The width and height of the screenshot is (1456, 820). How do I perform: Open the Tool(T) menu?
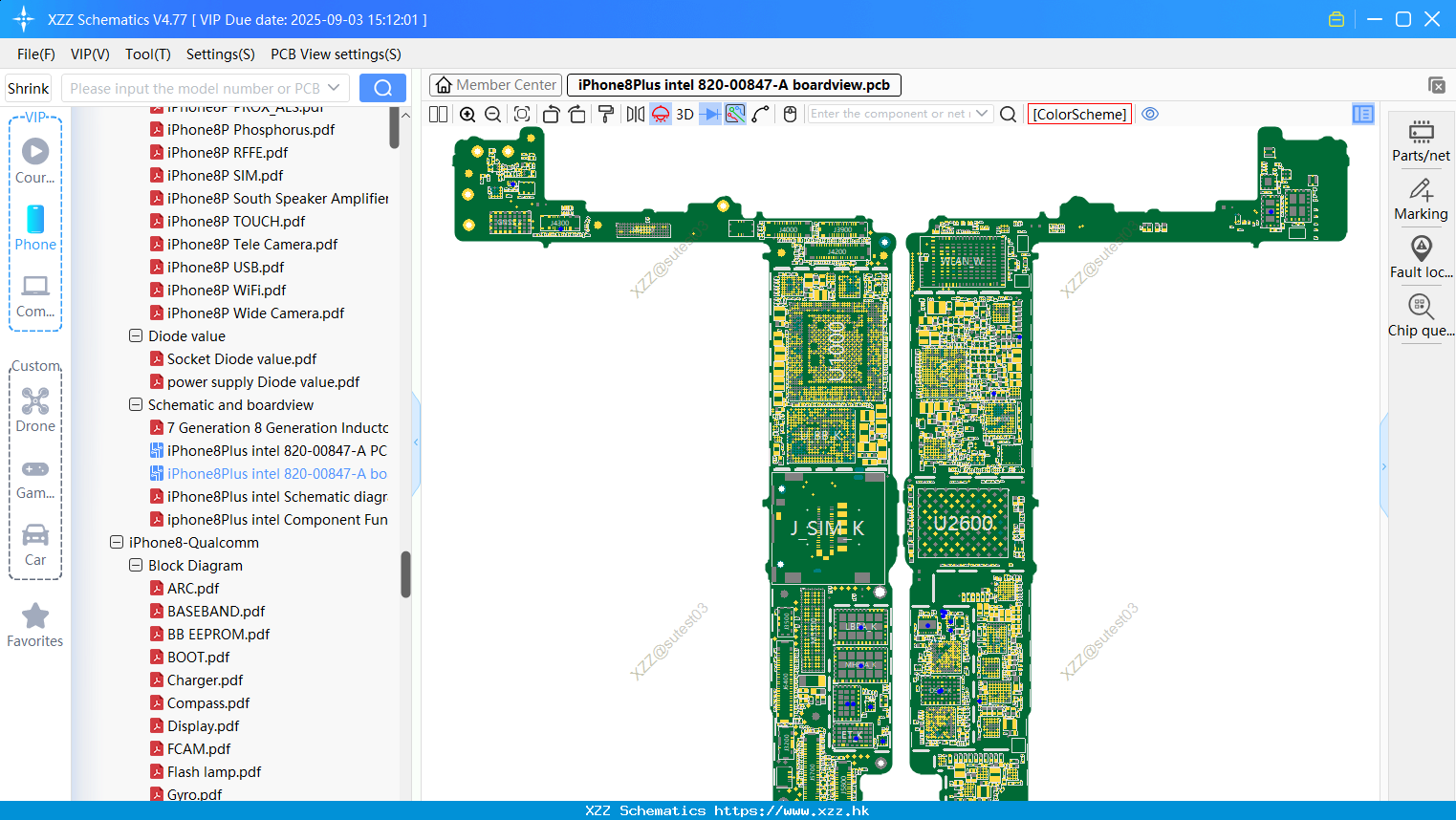coord(148,54)
